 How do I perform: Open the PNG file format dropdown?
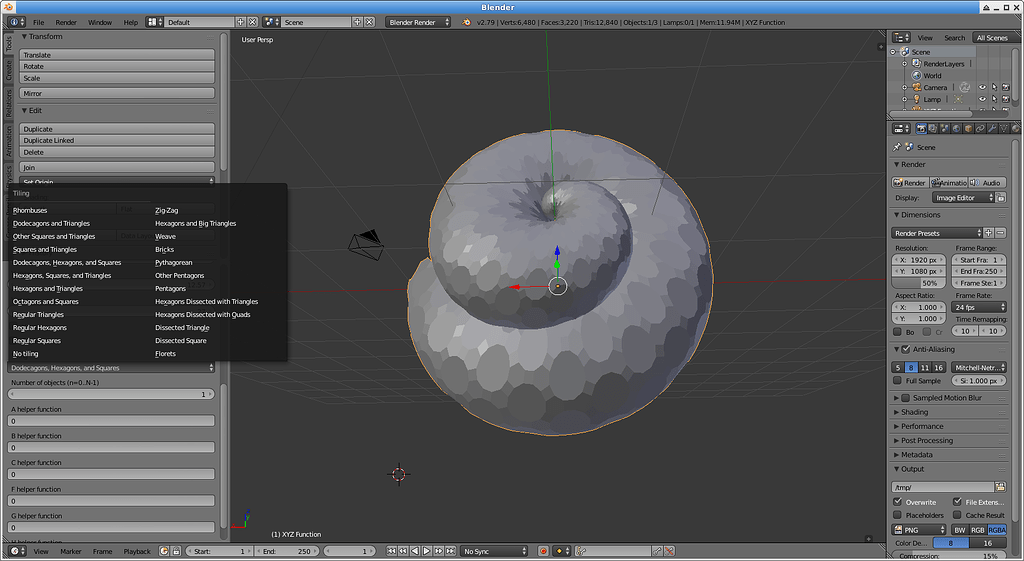pos(920,530)
